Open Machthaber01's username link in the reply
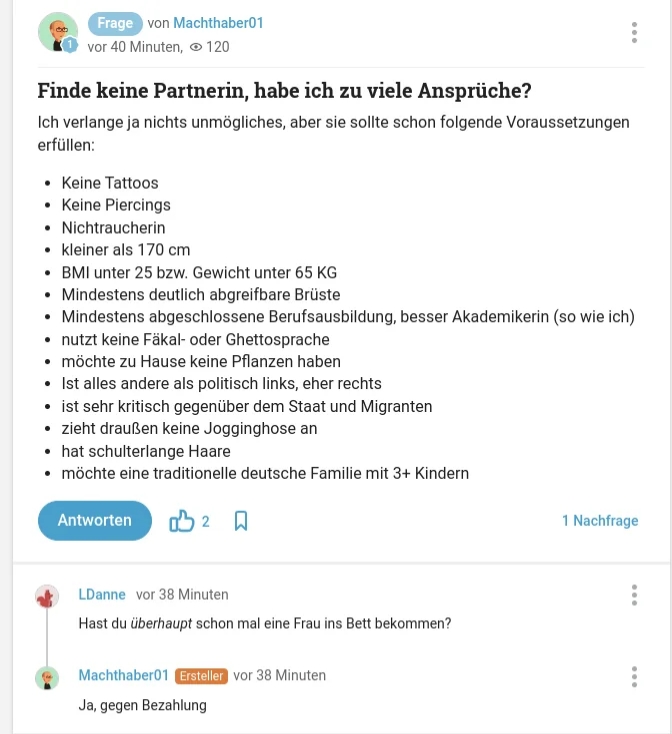Viewport: 672px width, 734px height. pyautogui.click(x=124, y=675)
